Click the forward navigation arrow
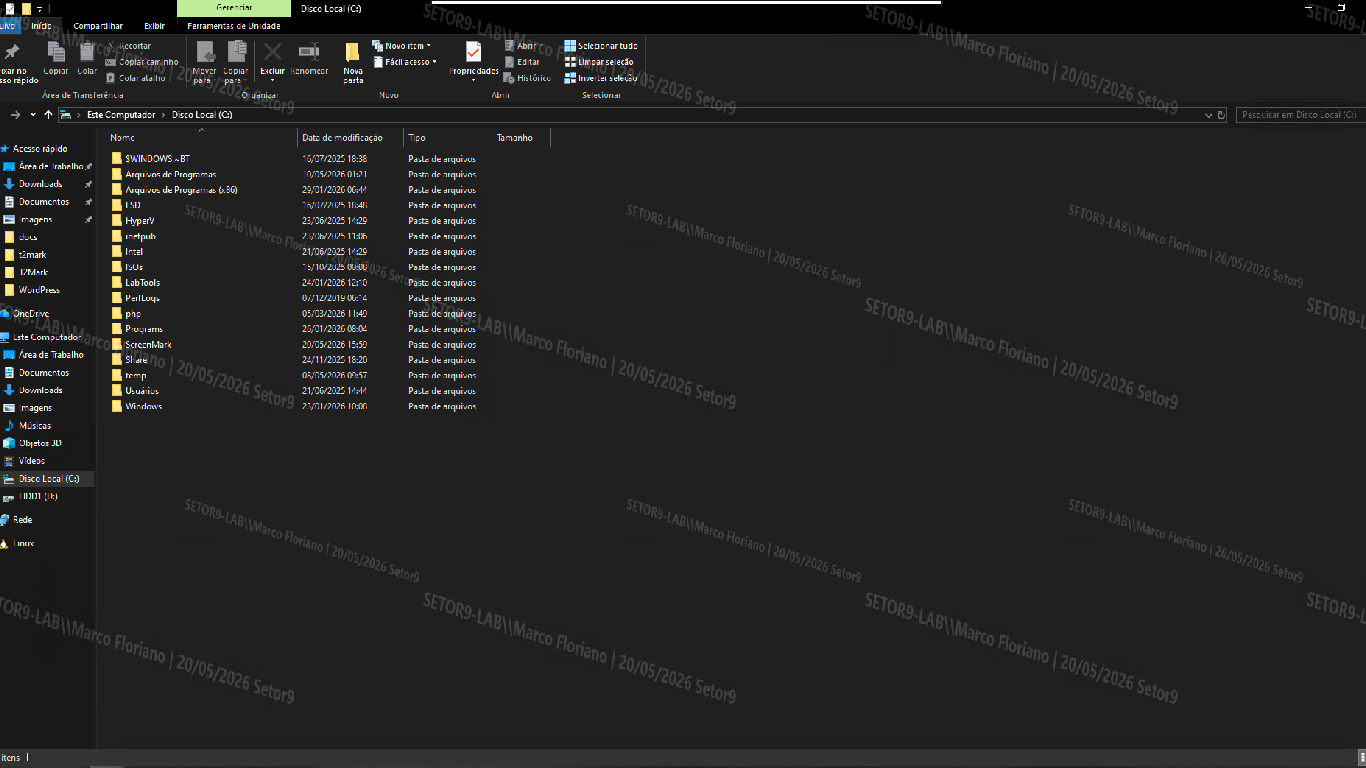The width and height of the screenshot is (1366, 768). [15, 115]
